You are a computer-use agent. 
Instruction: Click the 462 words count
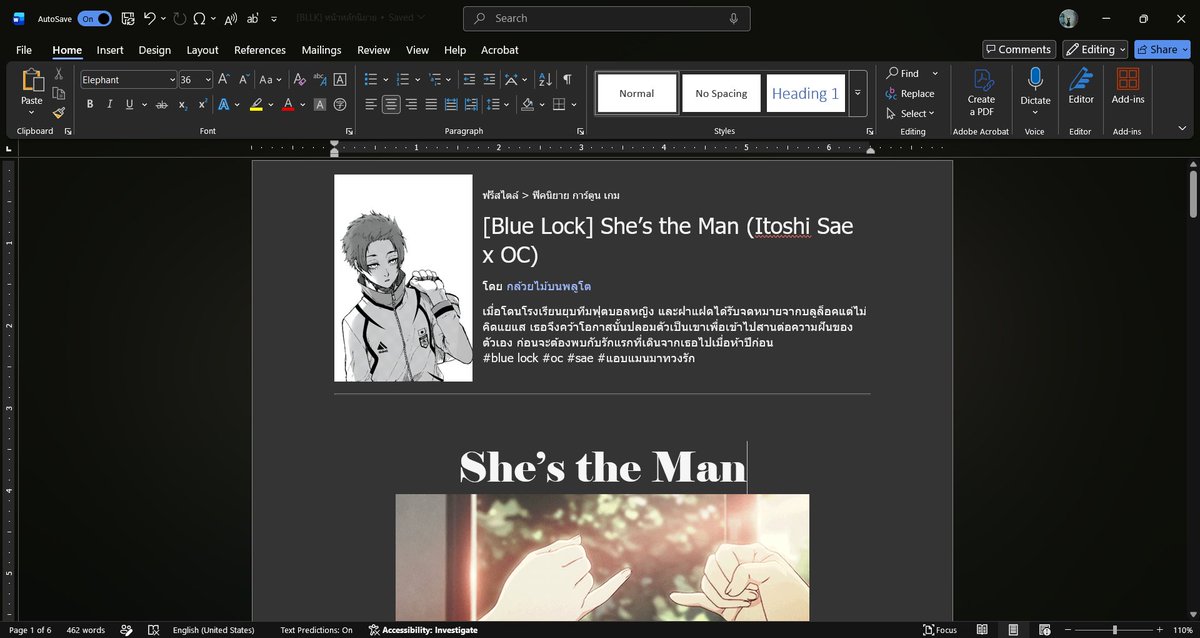pos(86,630)
